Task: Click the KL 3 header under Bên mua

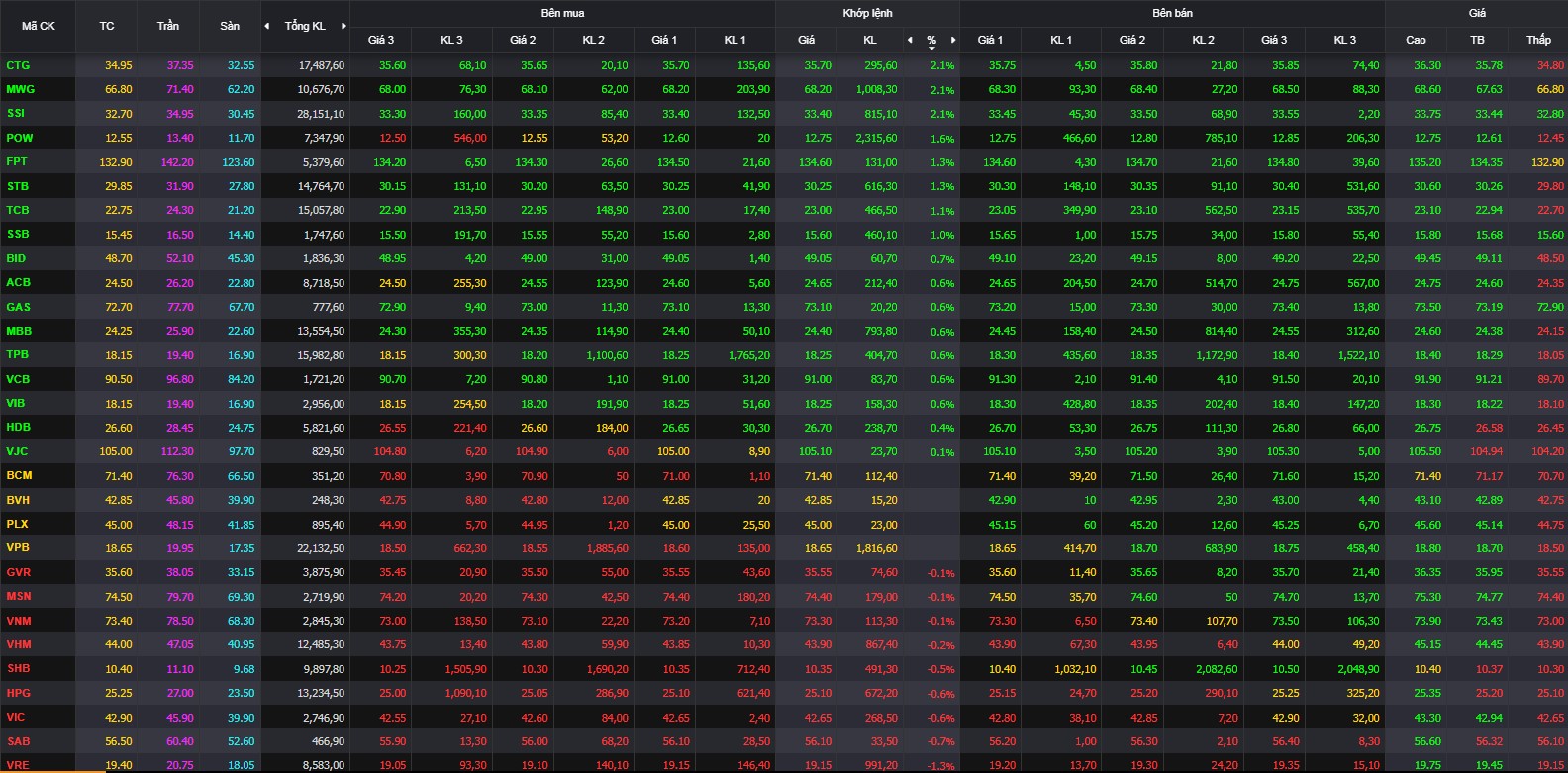Action: (451, 40)
